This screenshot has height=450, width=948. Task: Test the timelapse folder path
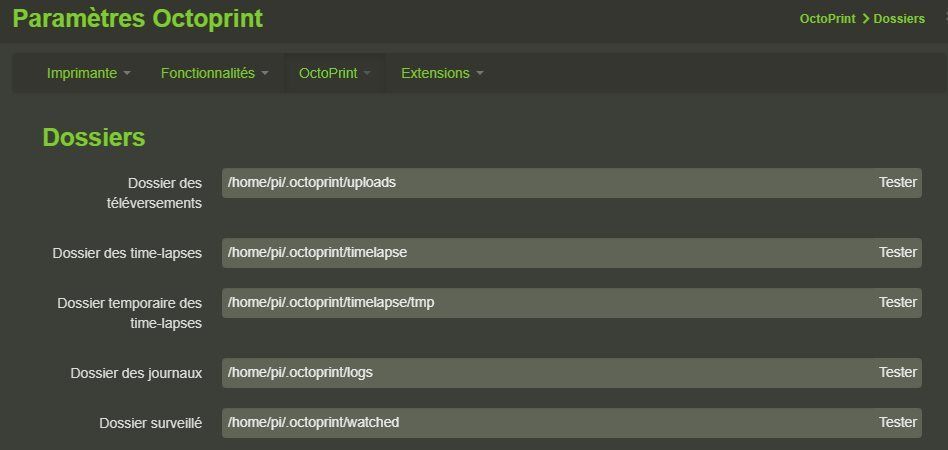click(898, 252)
